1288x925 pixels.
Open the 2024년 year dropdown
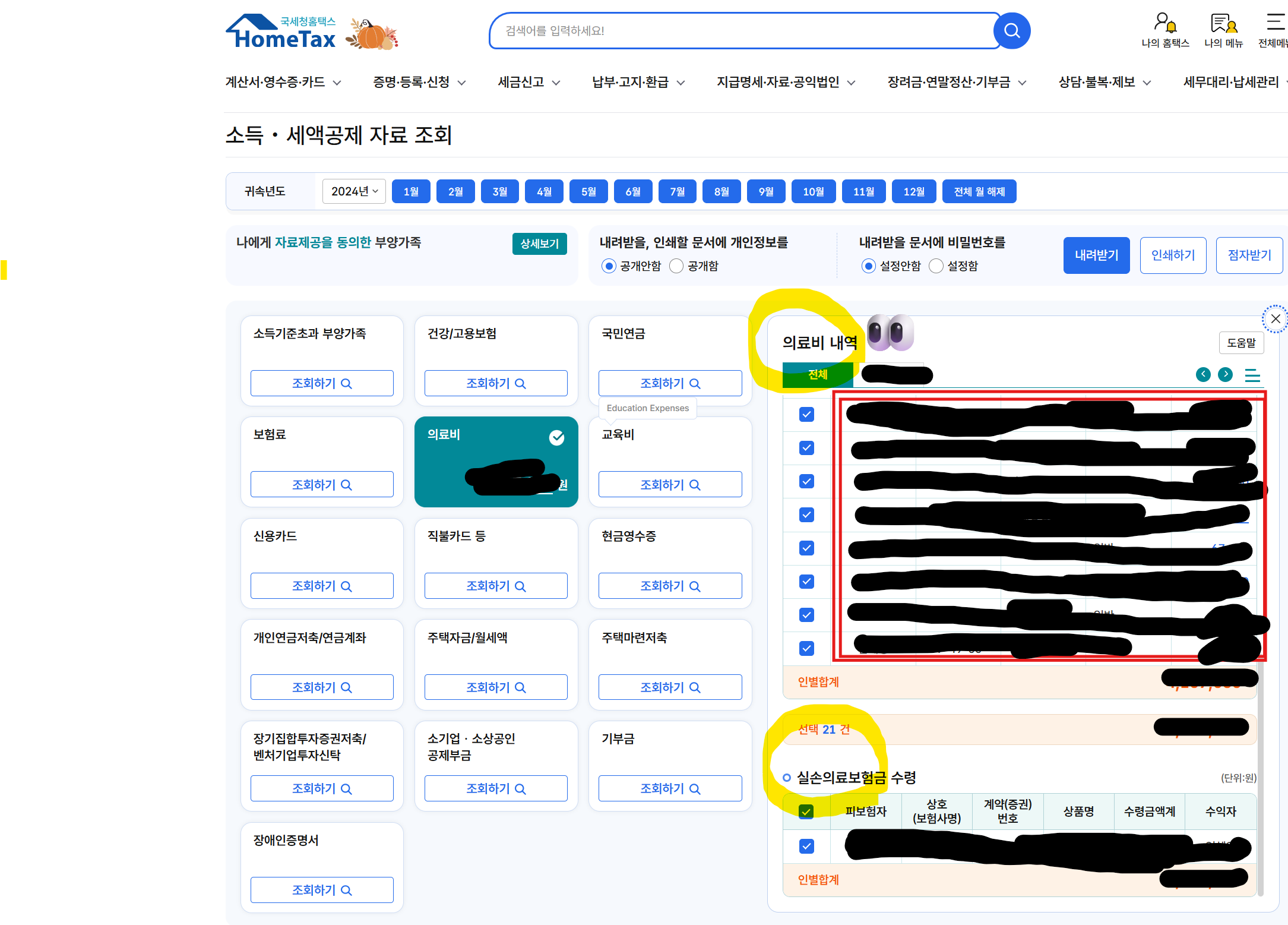point(354,191)
